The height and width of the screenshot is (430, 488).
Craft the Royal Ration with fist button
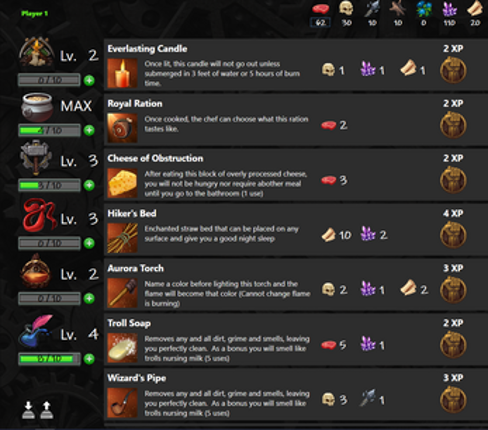[453, 125]
